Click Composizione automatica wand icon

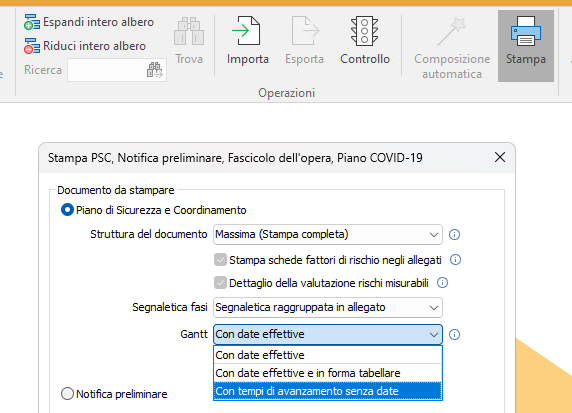click(452, 31)
